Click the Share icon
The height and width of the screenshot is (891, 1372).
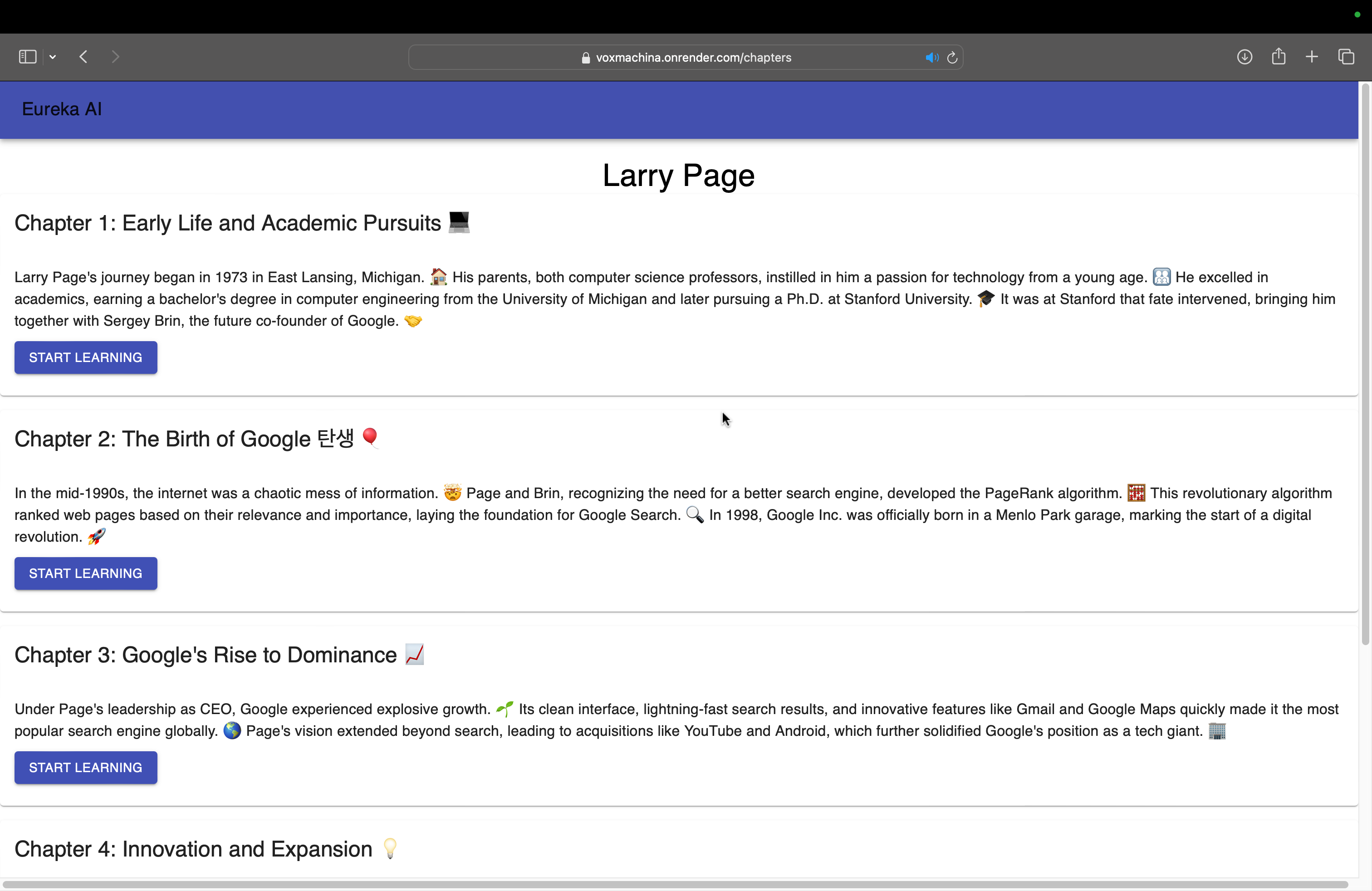pos(1278,56)
